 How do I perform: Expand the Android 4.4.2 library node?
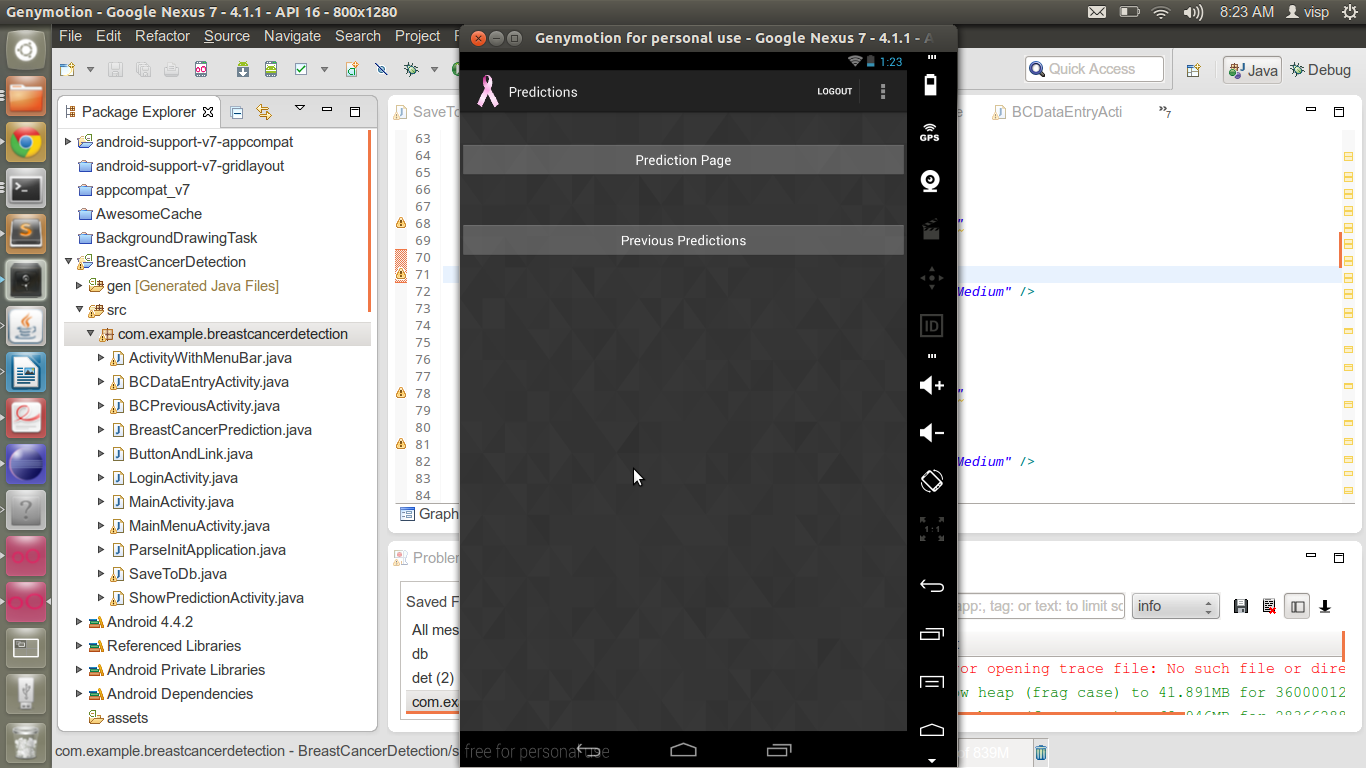[x=79, y=622]
